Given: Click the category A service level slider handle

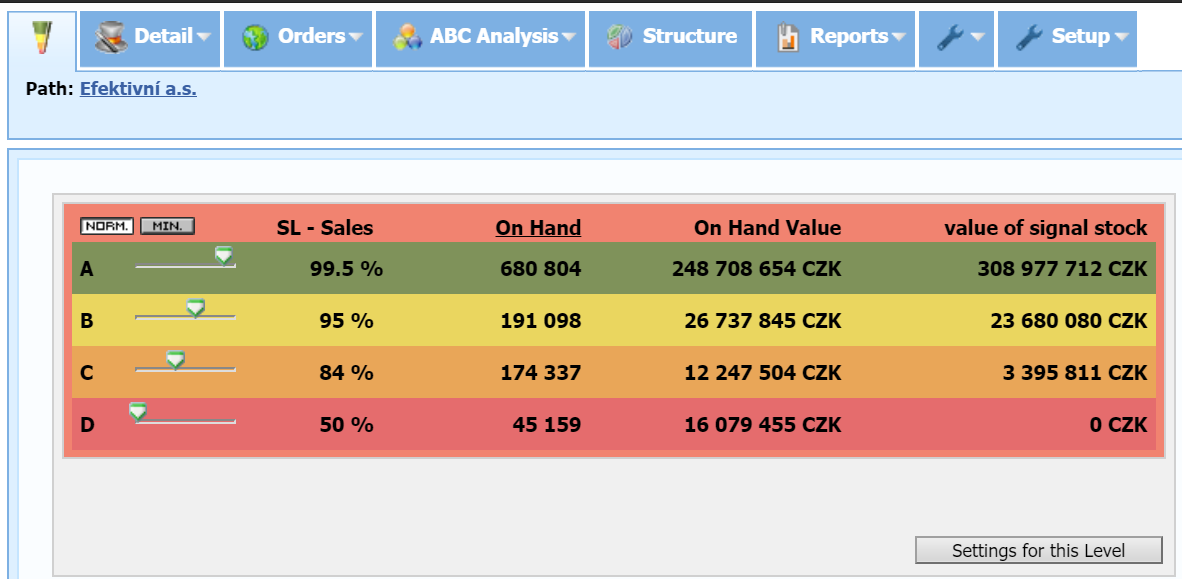Looking at the screenshot, I should click(224, 256).
